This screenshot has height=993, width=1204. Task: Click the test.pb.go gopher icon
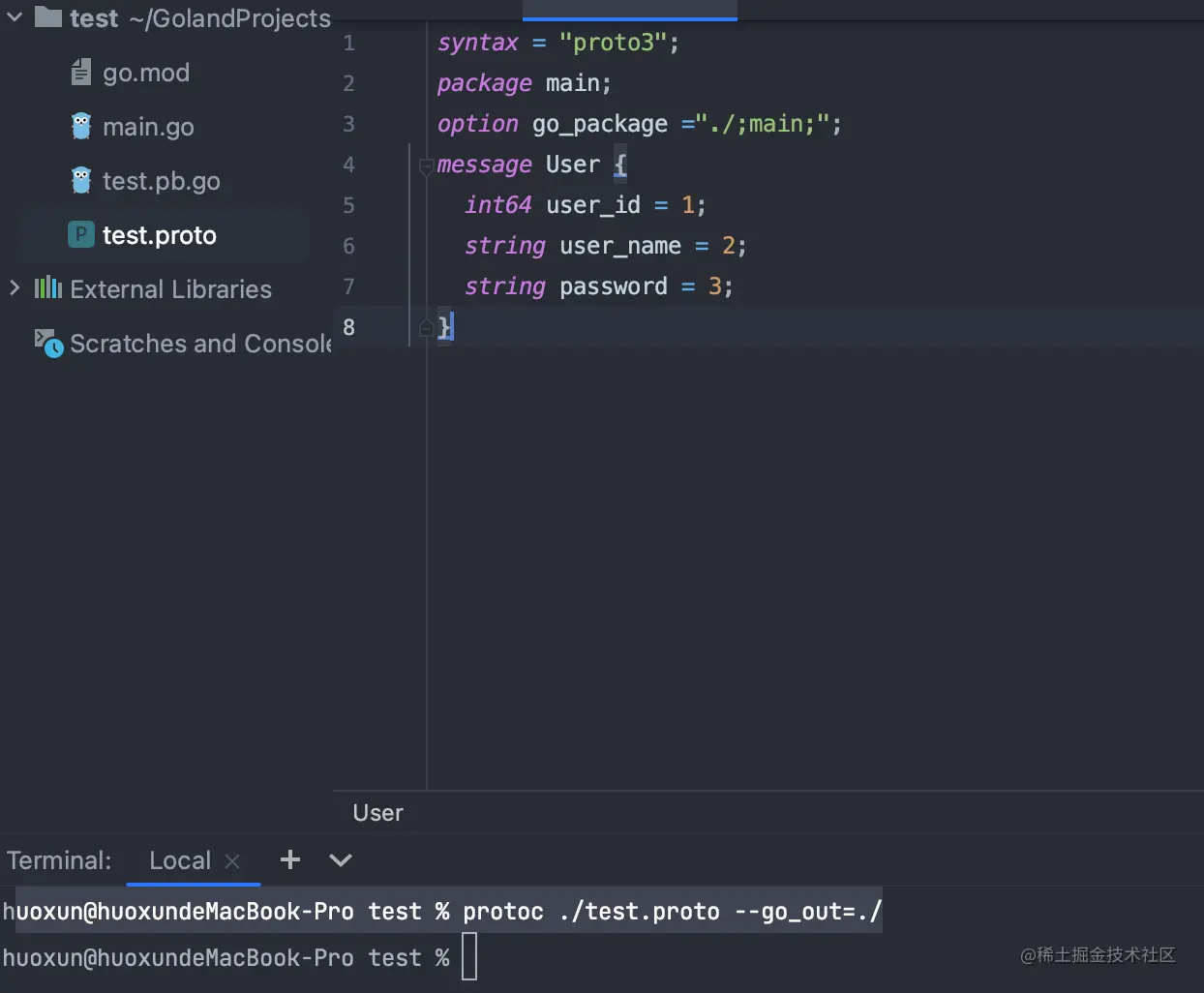click(81, 180)
